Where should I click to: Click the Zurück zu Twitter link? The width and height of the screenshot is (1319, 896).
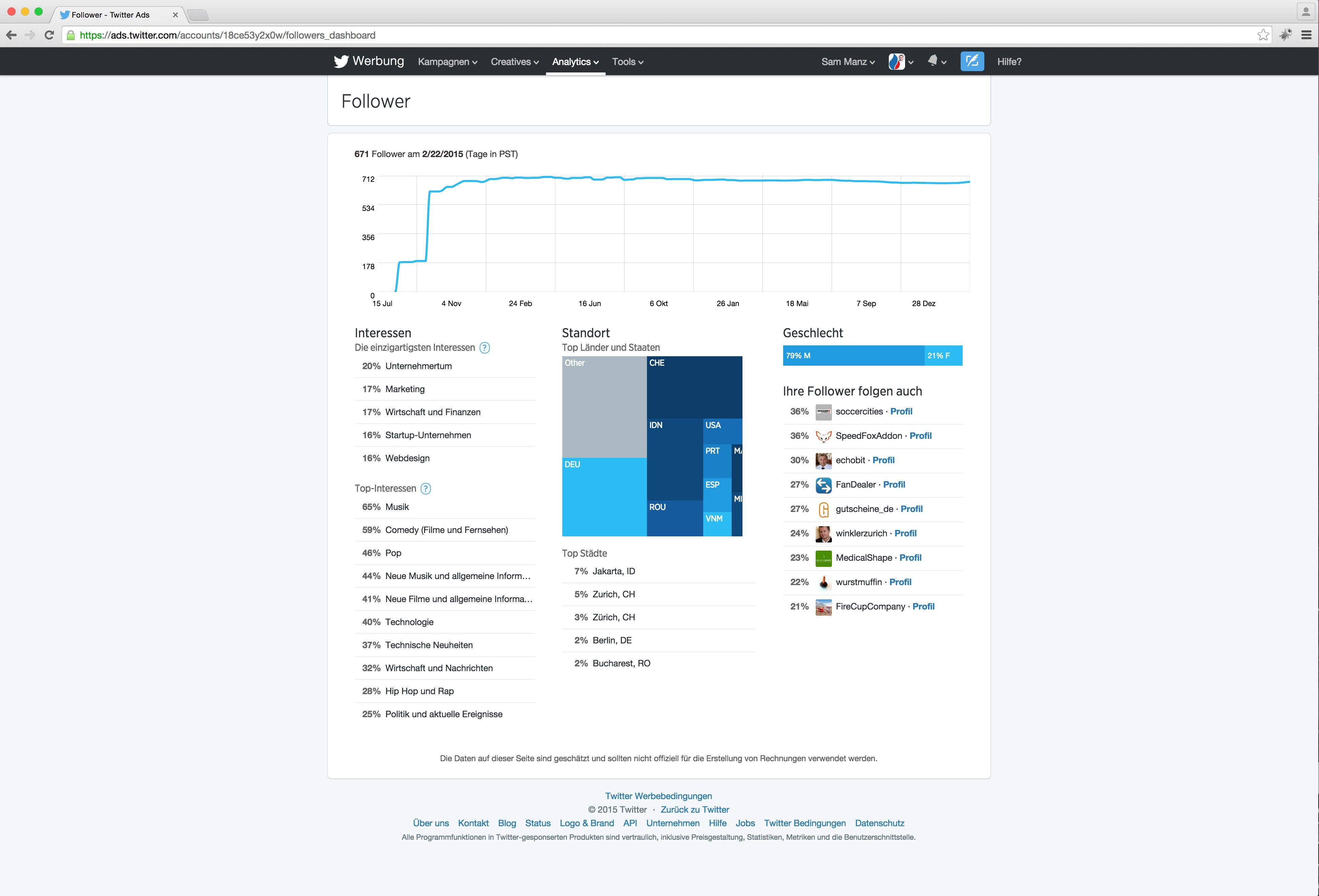[x=695, y=810]
